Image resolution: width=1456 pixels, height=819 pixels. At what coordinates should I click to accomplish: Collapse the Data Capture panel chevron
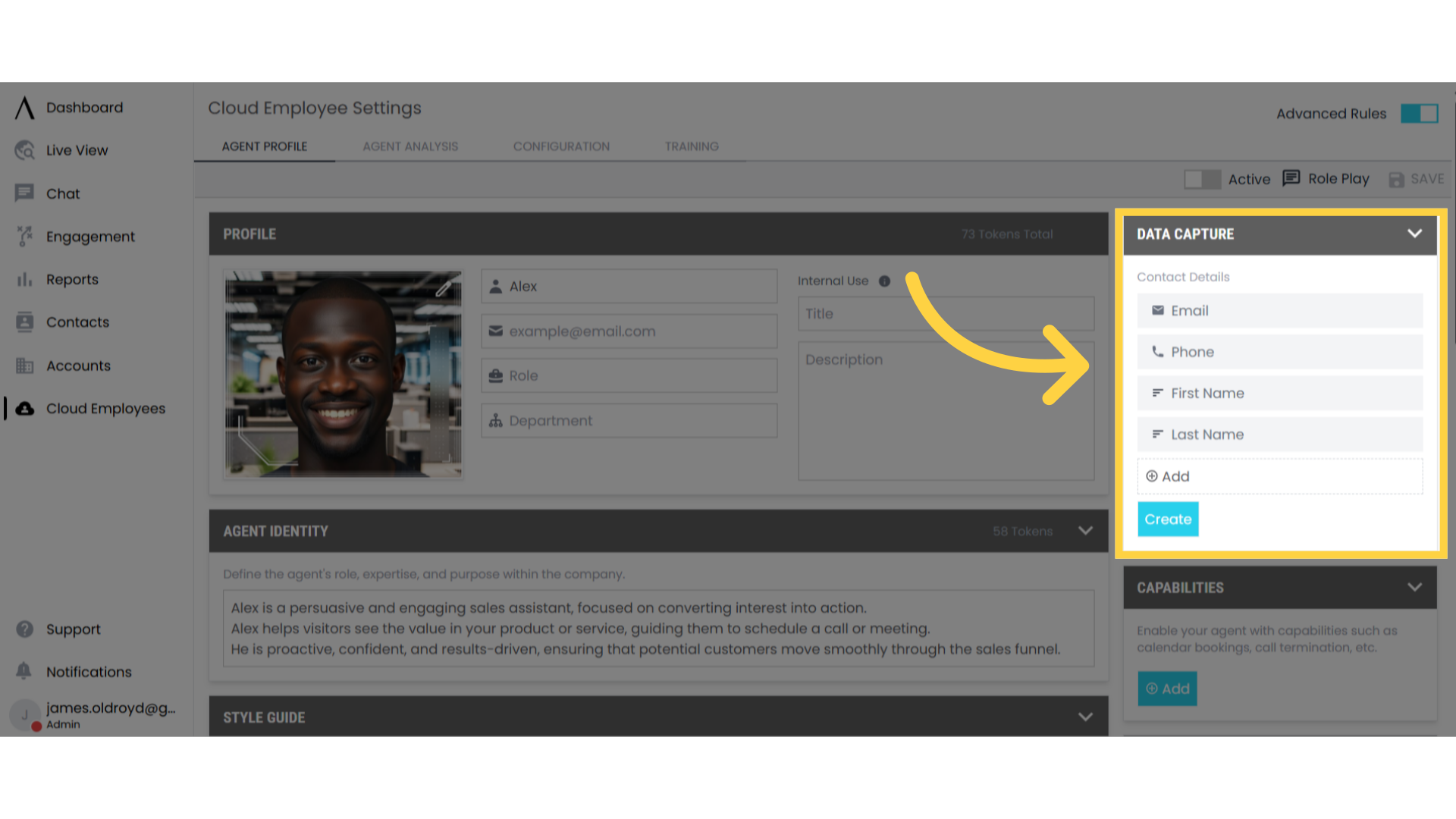tap(1414, 234)
